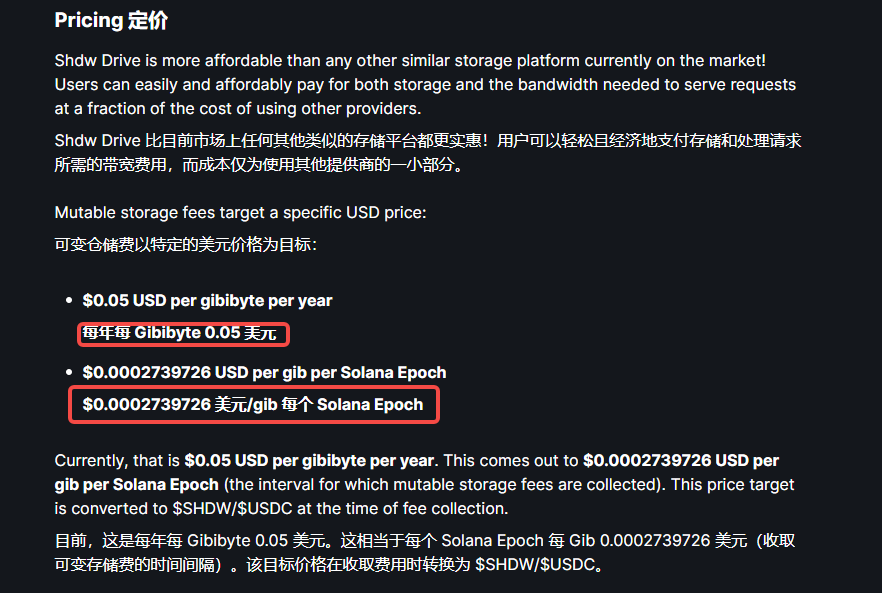The height and width of the screenshot is (593, 882).
Task: Click the line "可变仓储费以特定的美元价格为目标:"
Action: tap(185, 244)
